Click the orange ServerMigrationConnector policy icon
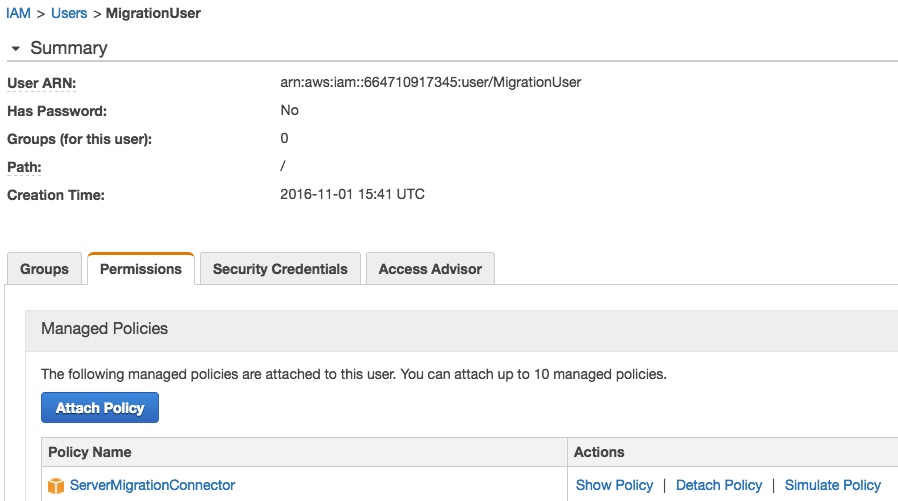Screen dimensions: 898x501 56,486
